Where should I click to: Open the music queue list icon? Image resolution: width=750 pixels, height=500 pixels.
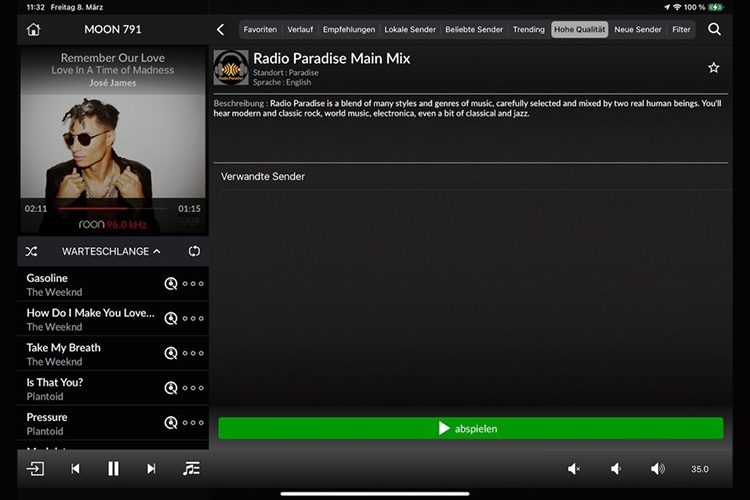pyautogui.click(x=191, y=469)
